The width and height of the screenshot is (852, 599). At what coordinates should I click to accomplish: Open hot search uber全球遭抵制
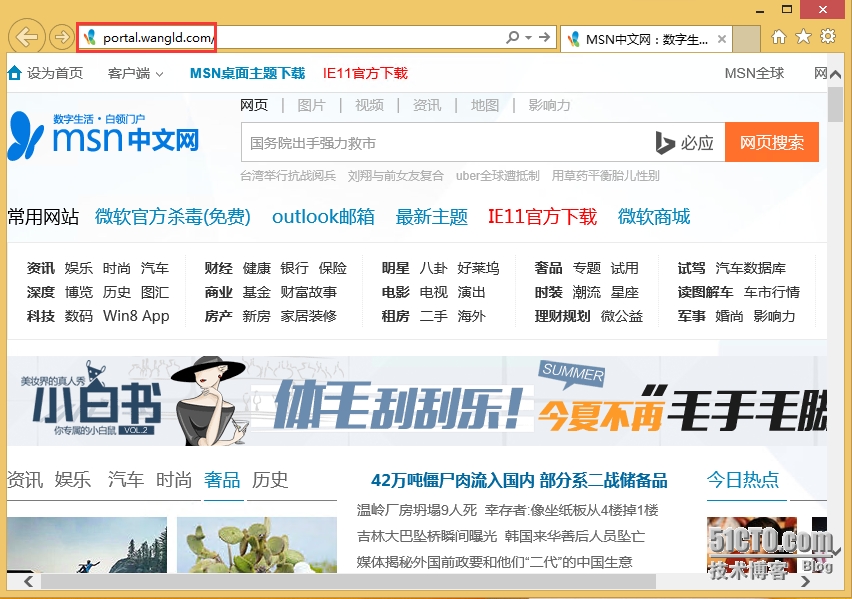coord(497,176)
